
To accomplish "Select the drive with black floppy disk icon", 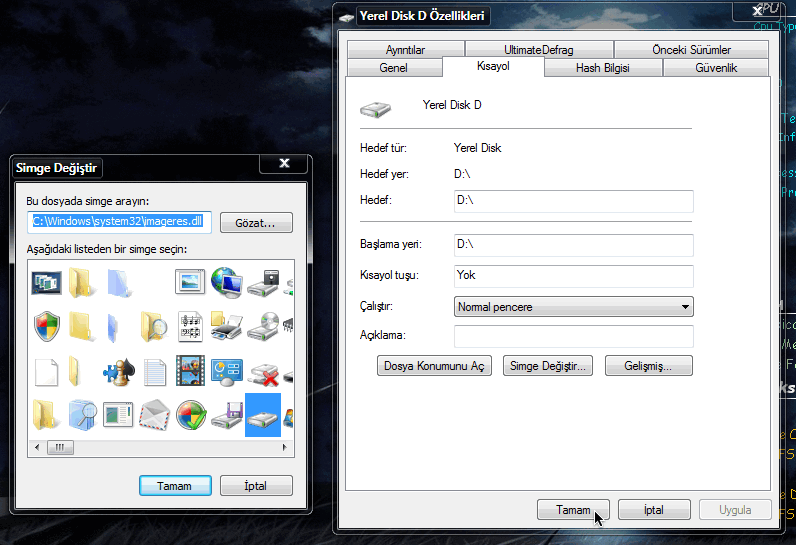I will 263,283.
